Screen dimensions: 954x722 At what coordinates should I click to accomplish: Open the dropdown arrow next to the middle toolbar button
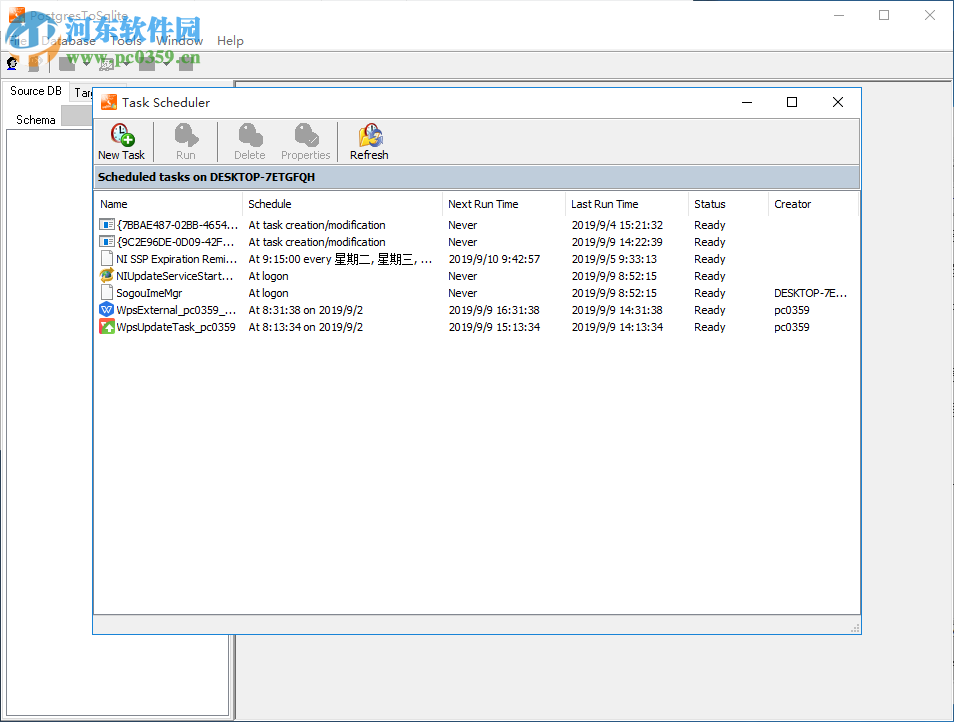pos(127,62)
